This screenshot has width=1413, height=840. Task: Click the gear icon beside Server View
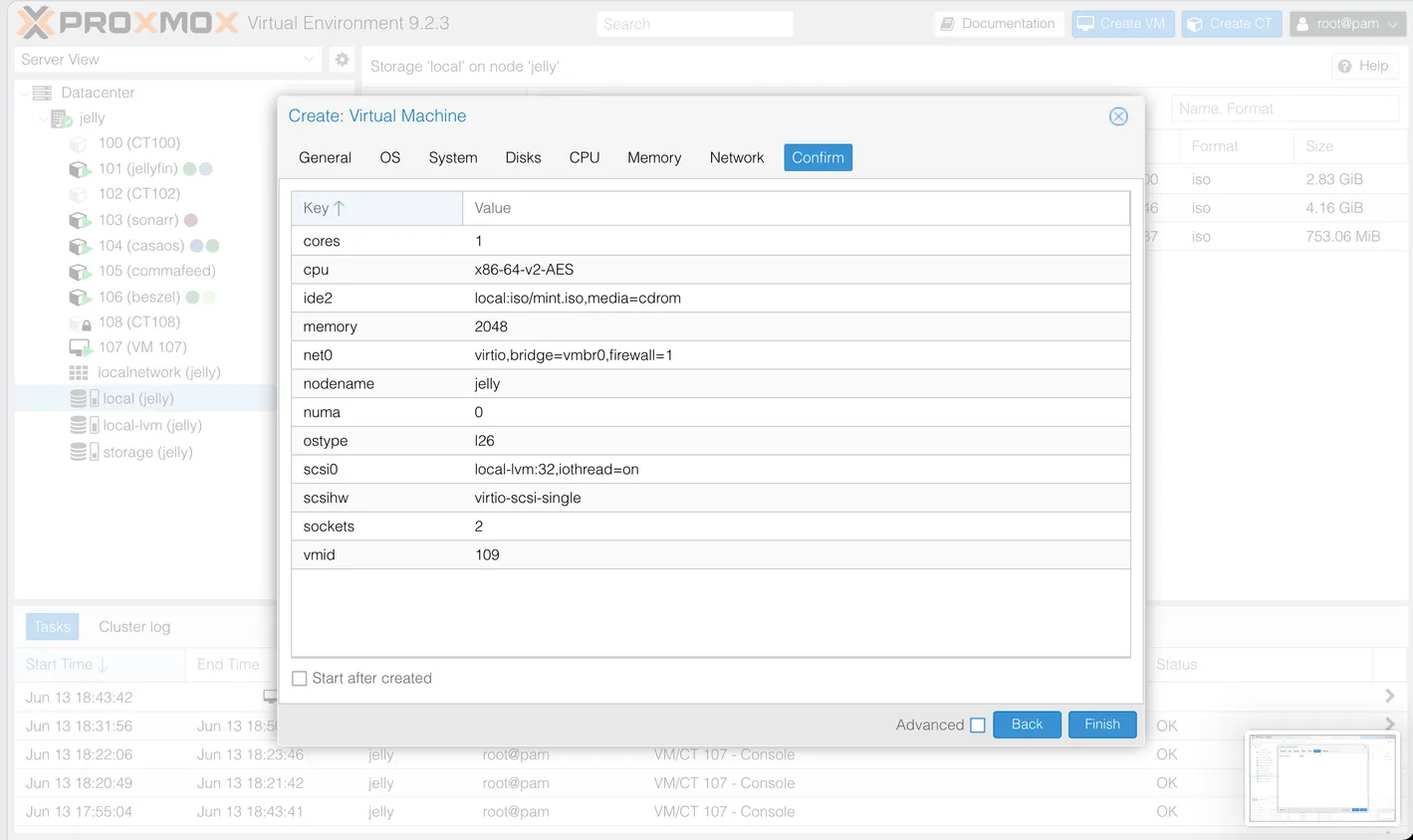point(342,60)
